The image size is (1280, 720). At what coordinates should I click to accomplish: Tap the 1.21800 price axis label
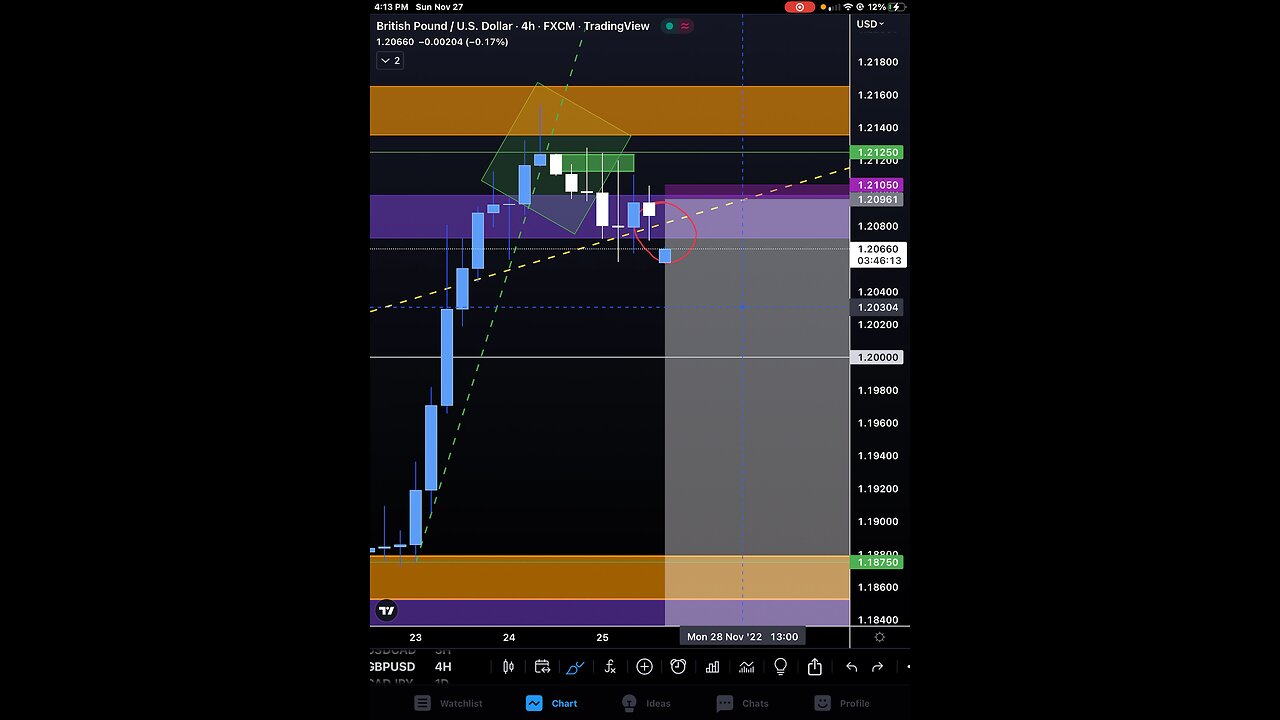click(x=878, y=62)
